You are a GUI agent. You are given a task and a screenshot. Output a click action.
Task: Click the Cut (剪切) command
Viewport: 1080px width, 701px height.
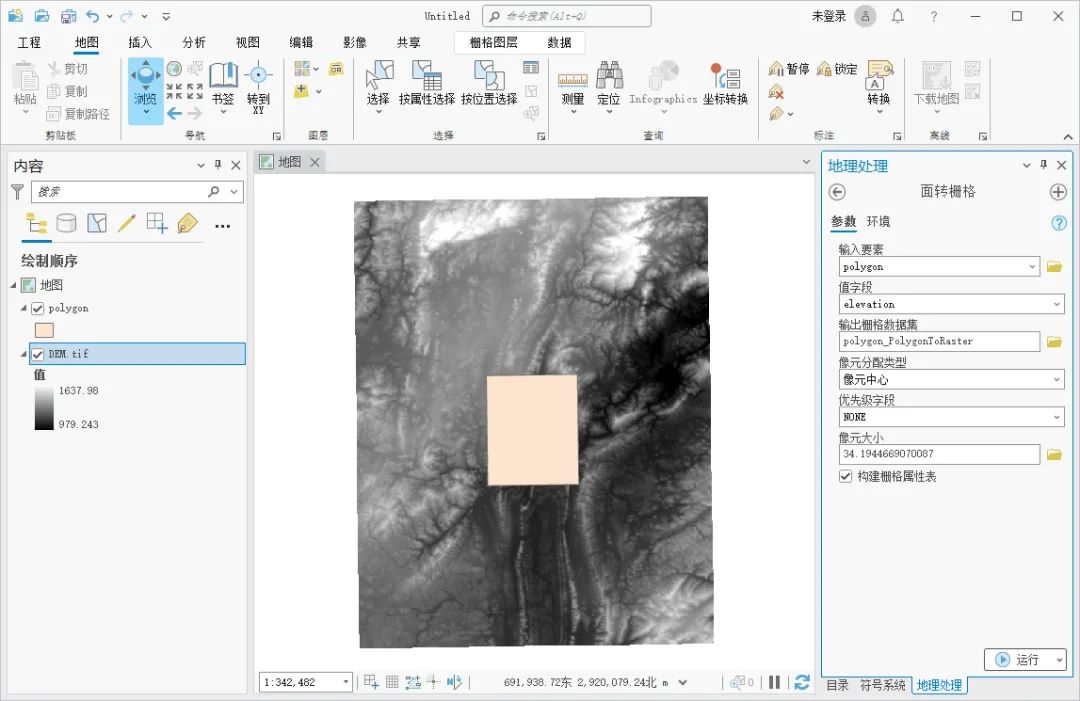(x=68, y=69)
